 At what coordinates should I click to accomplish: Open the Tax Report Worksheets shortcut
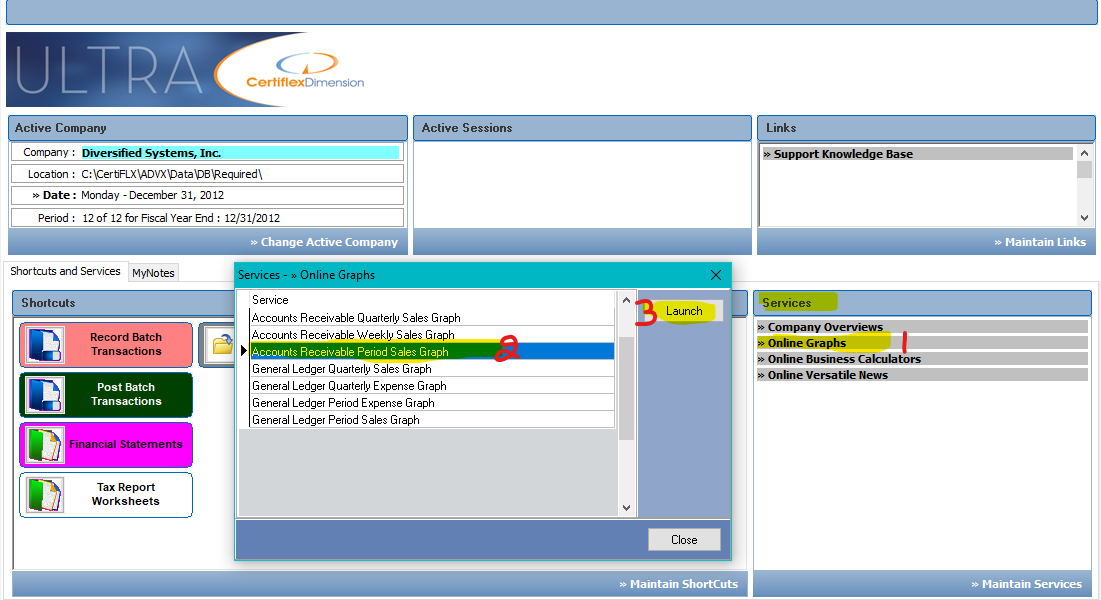[106, 495]
